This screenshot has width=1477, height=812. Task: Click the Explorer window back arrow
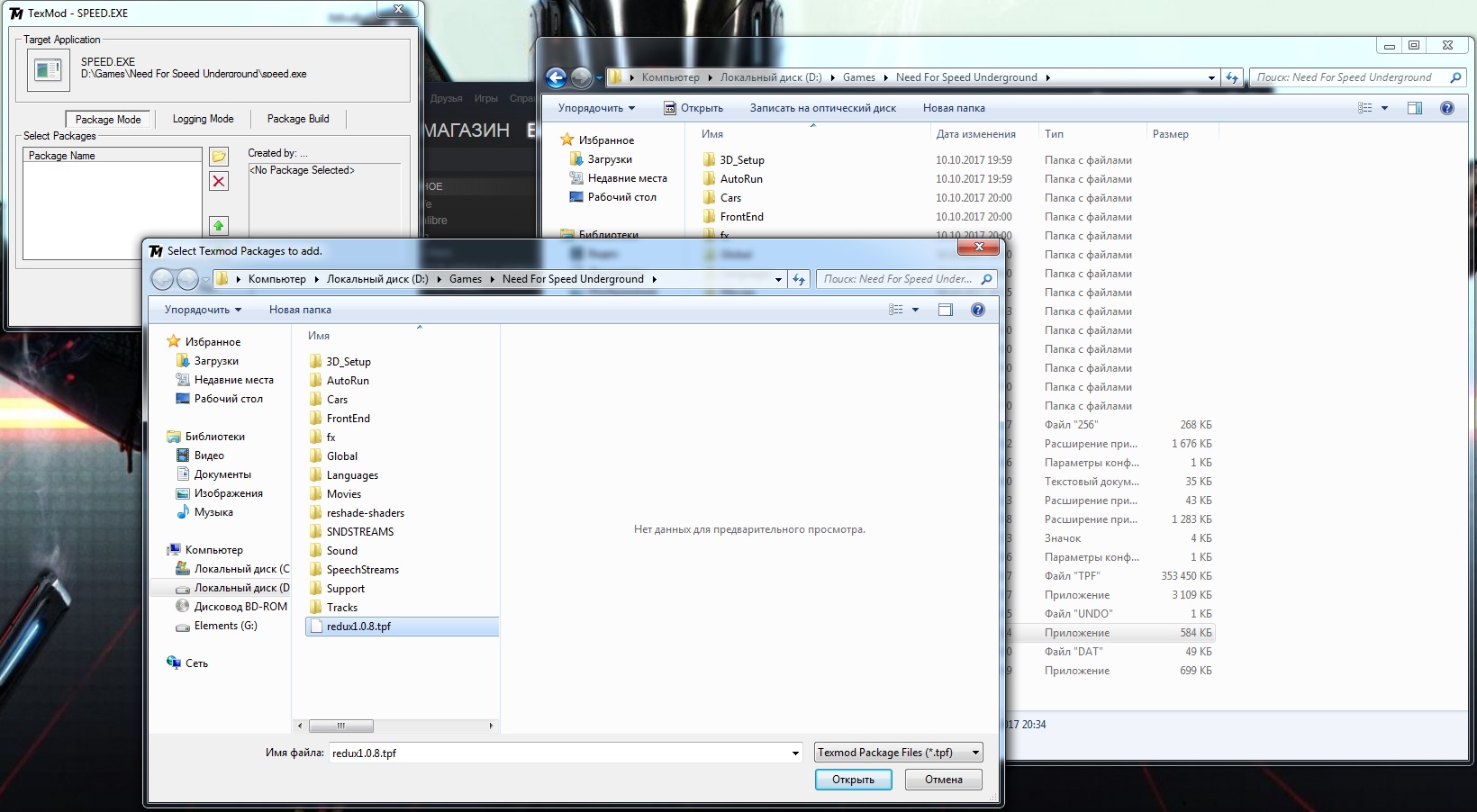point(556,78)
